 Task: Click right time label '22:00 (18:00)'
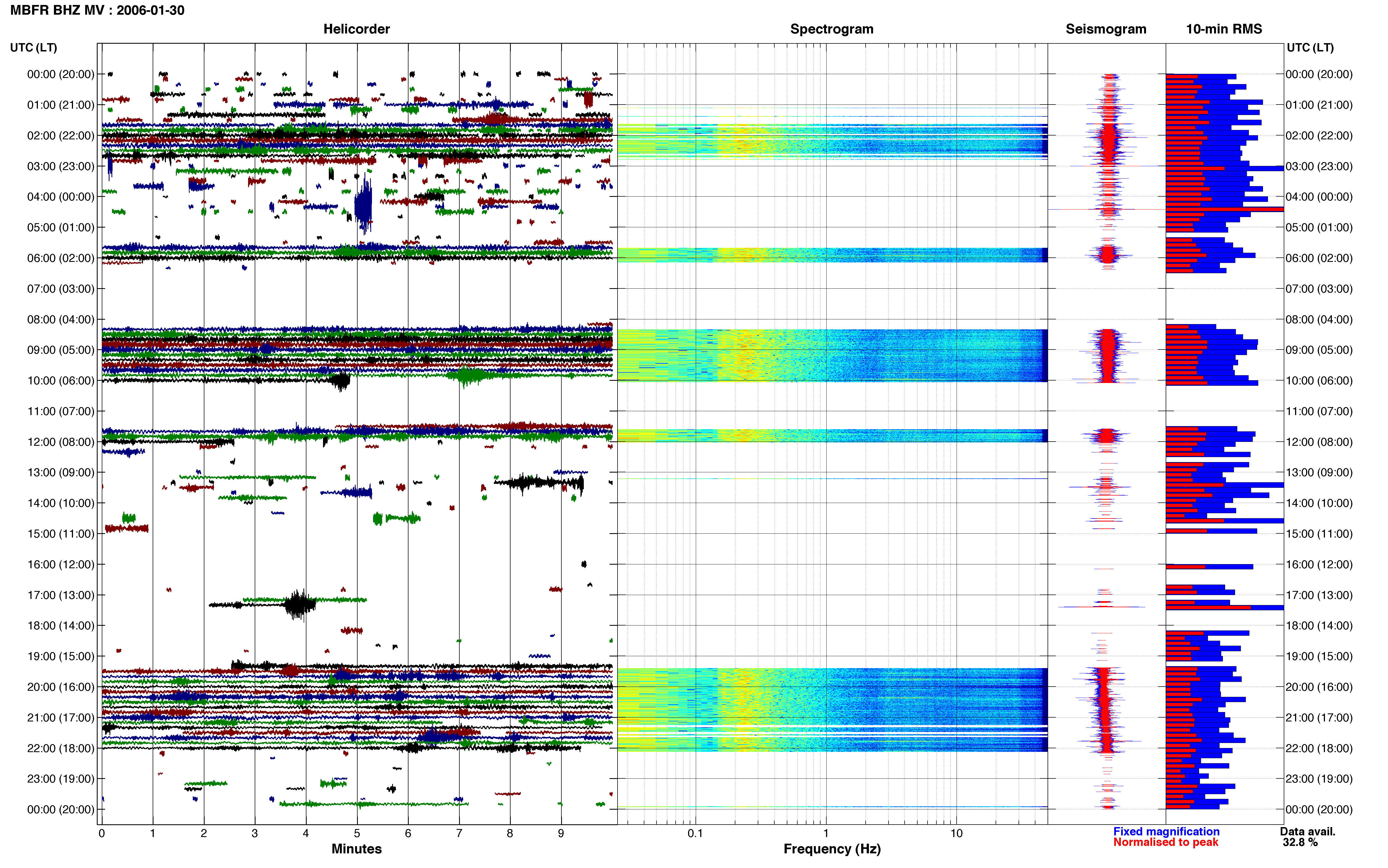[1319, 748]
